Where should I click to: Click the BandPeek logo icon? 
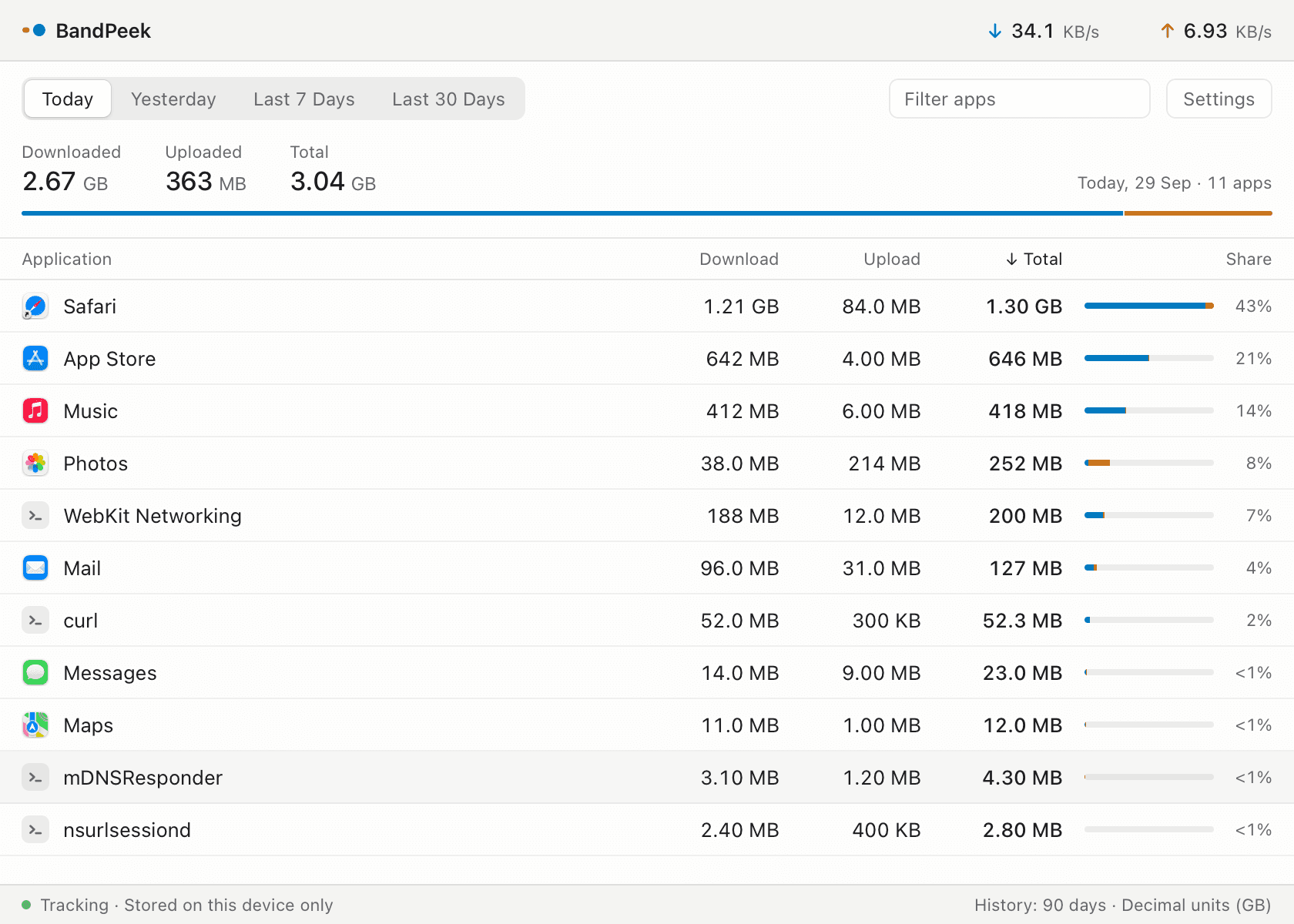click(34, 31)
